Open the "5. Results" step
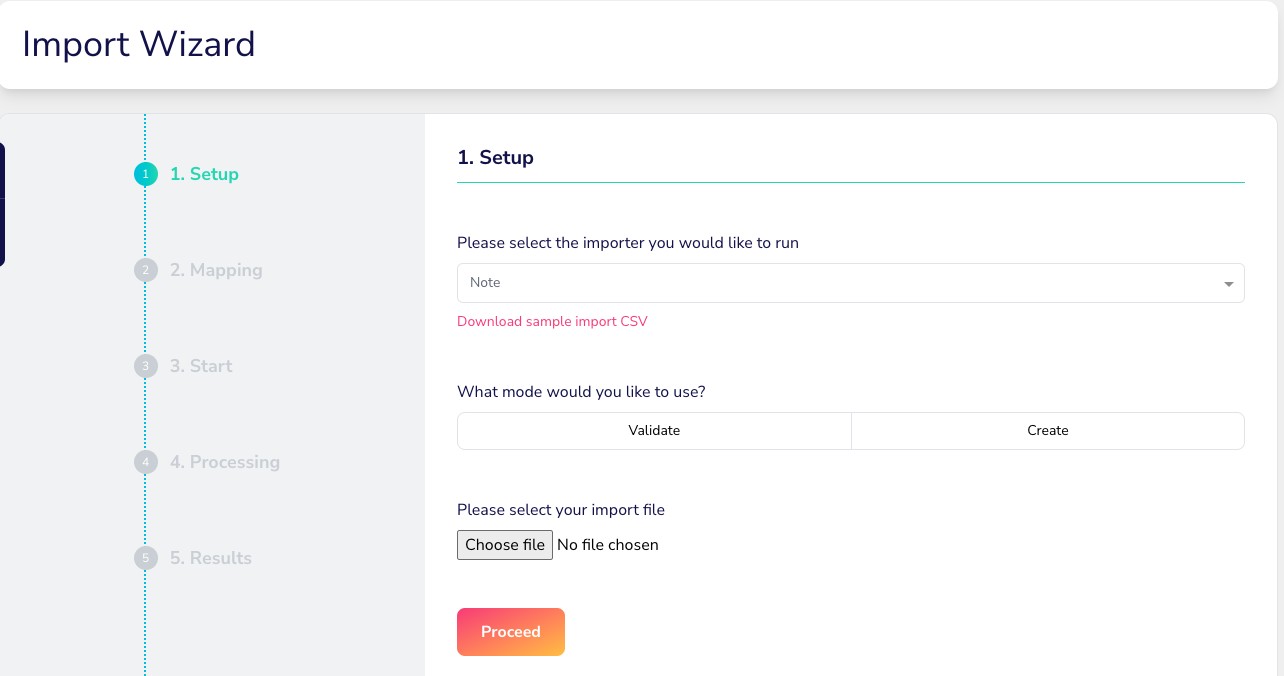Screen dimensions: 1284x676 click(x=211, y=558)
